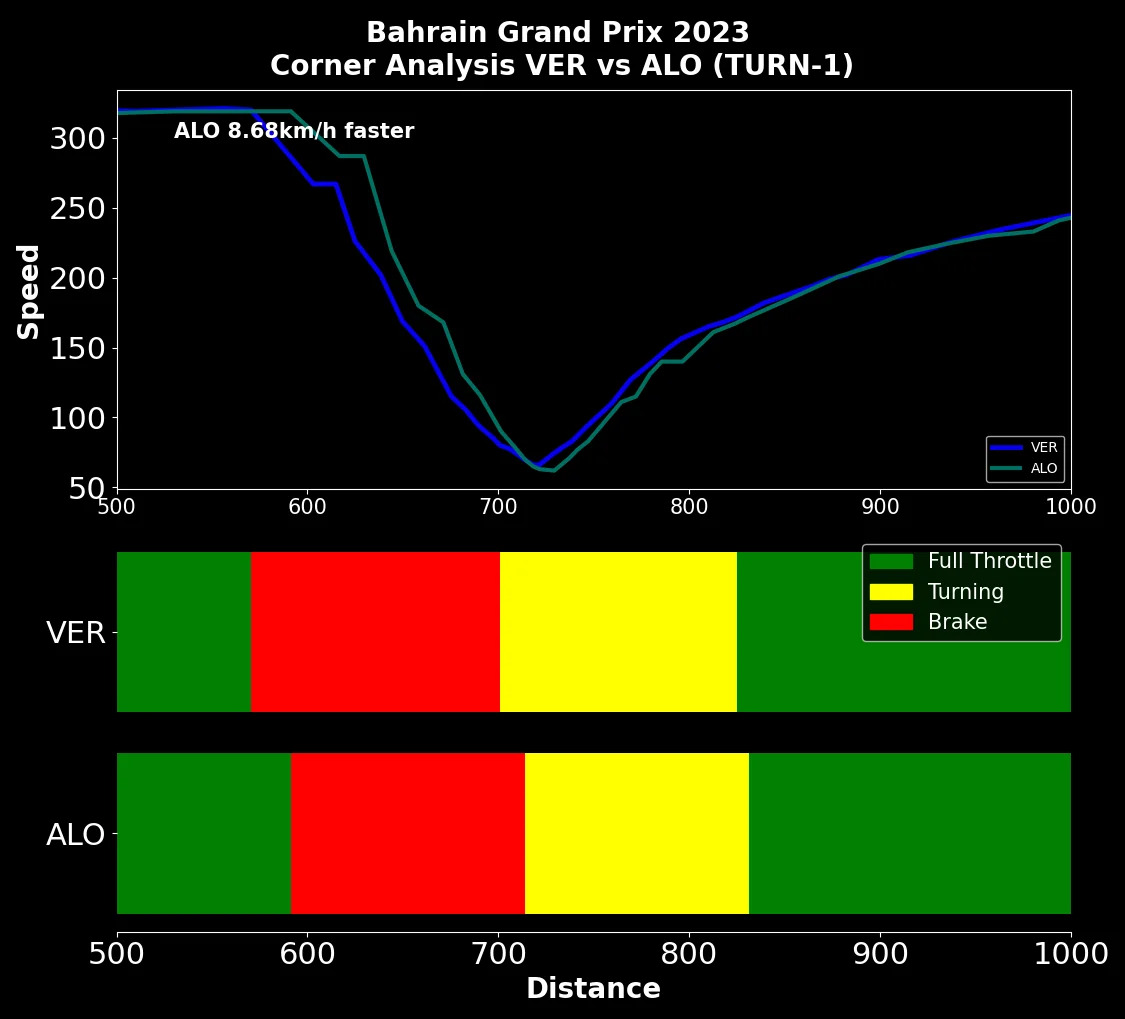
Task: Click ALO's red brake segment
Action: point(408,833)
